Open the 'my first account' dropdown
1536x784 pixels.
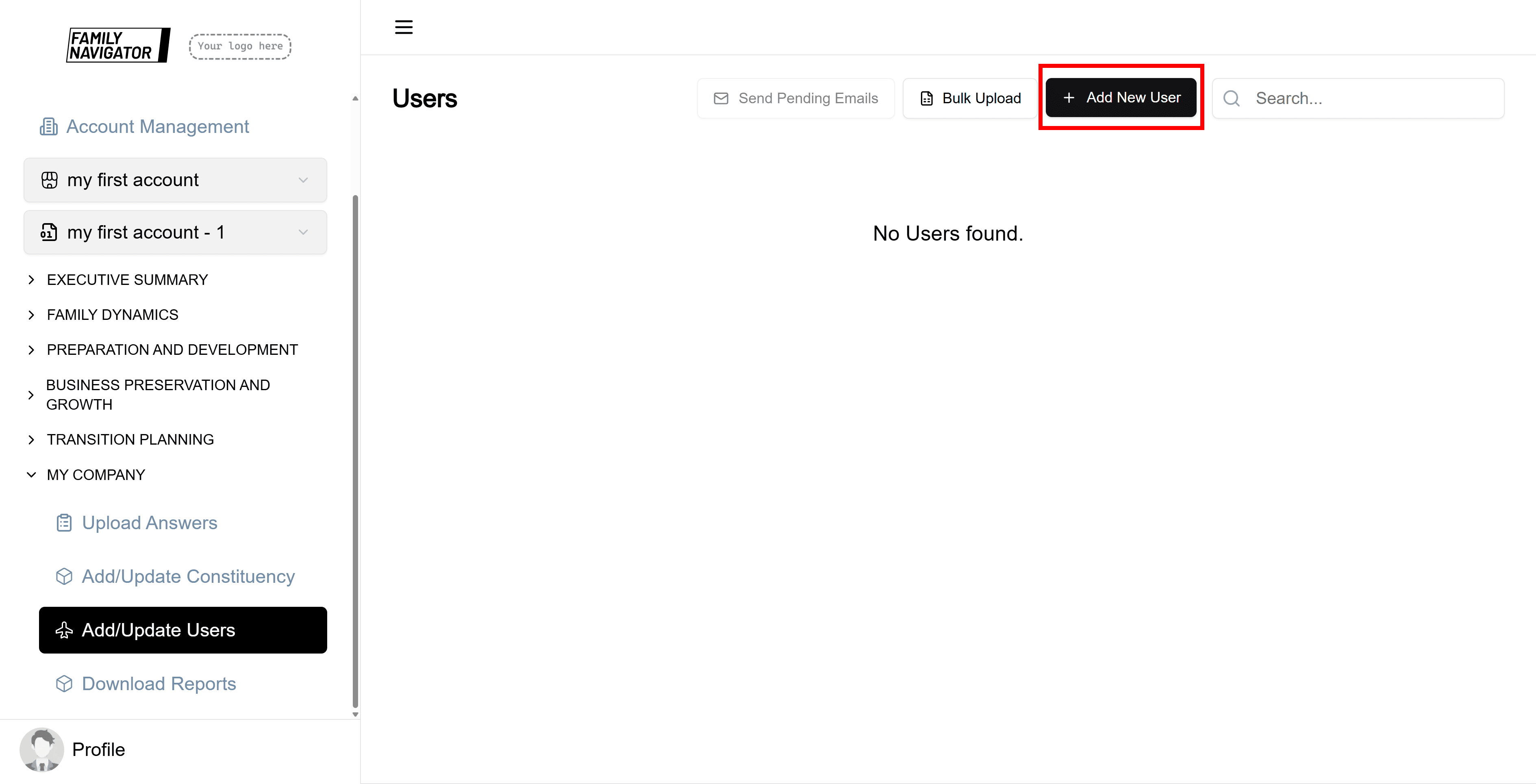pos(303,180)
